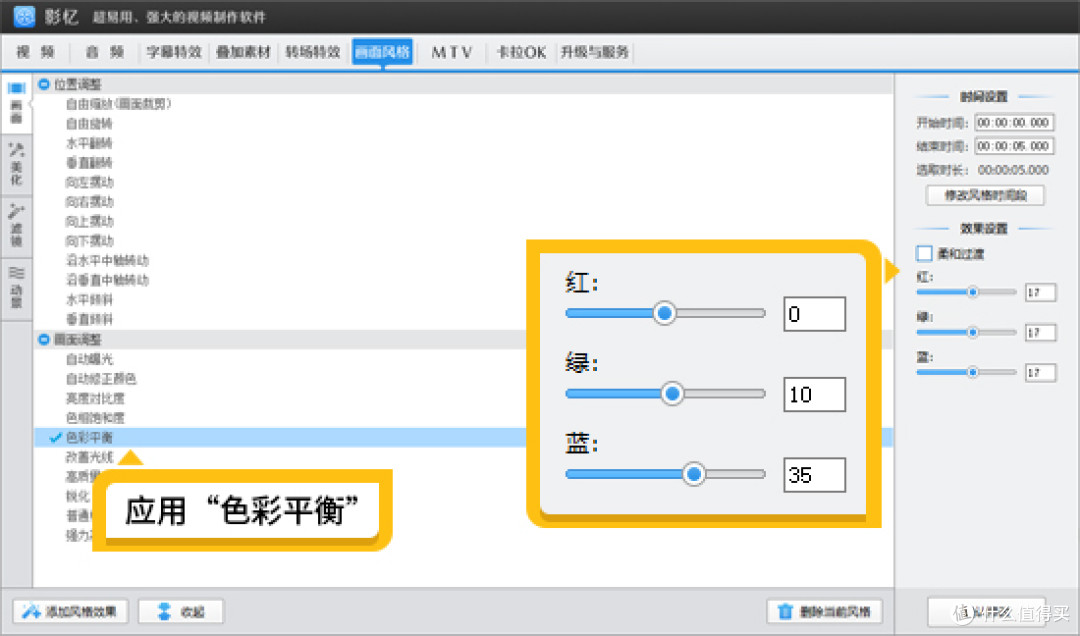Select 自由旋转 in the list

coord(89,123)
